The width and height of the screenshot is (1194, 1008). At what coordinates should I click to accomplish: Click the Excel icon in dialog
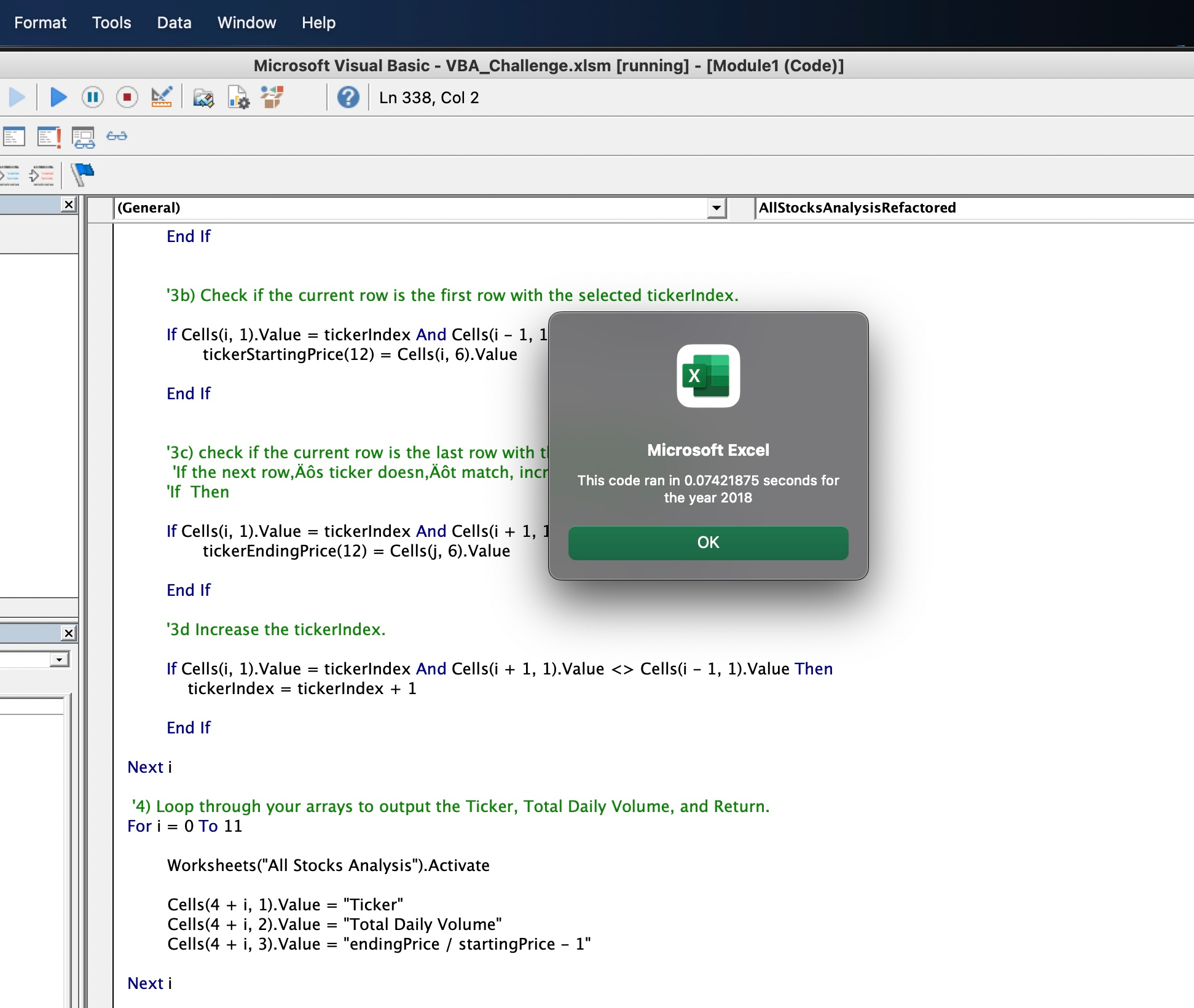point(708,376)
